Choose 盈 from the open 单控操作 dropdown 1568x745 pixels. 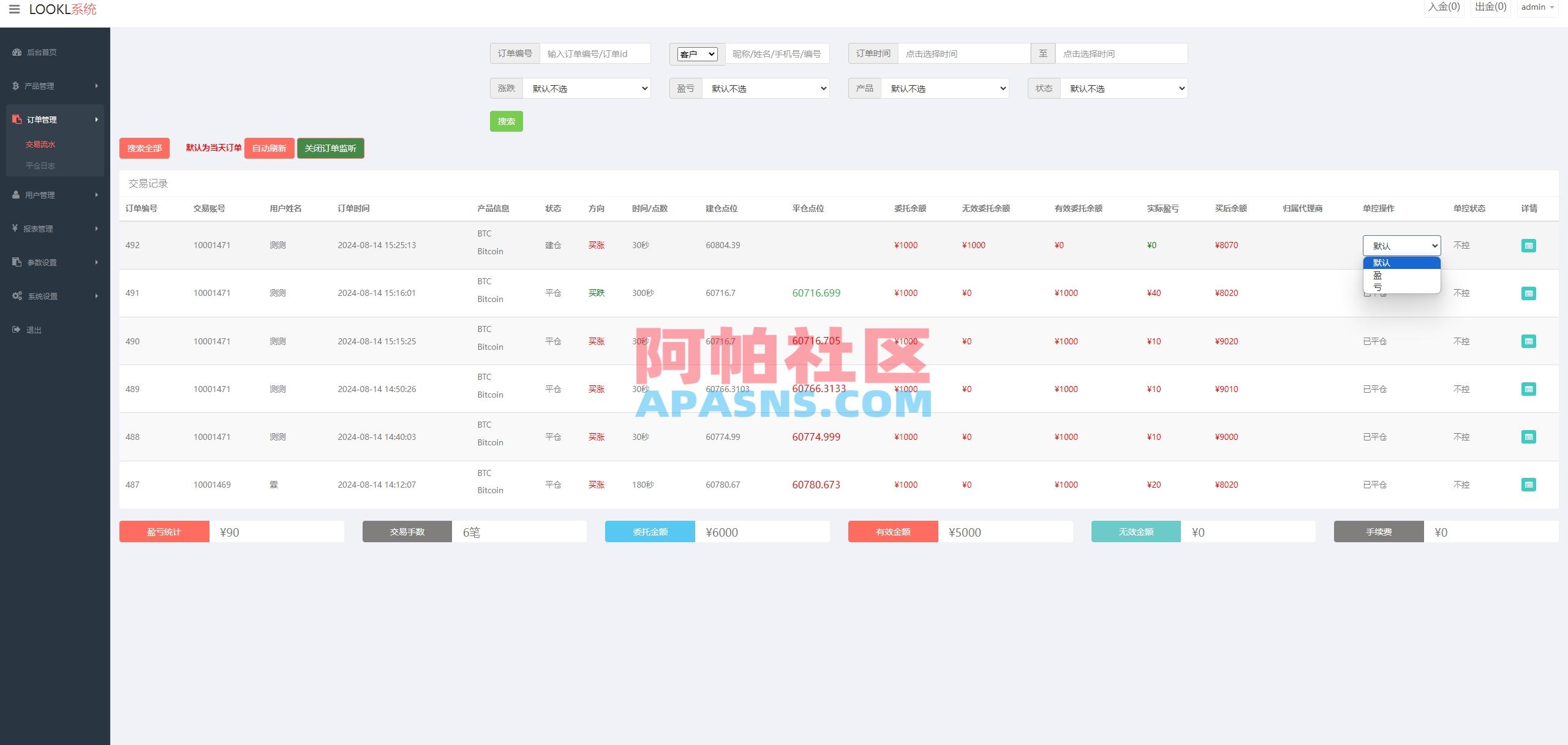[1378, 275]
